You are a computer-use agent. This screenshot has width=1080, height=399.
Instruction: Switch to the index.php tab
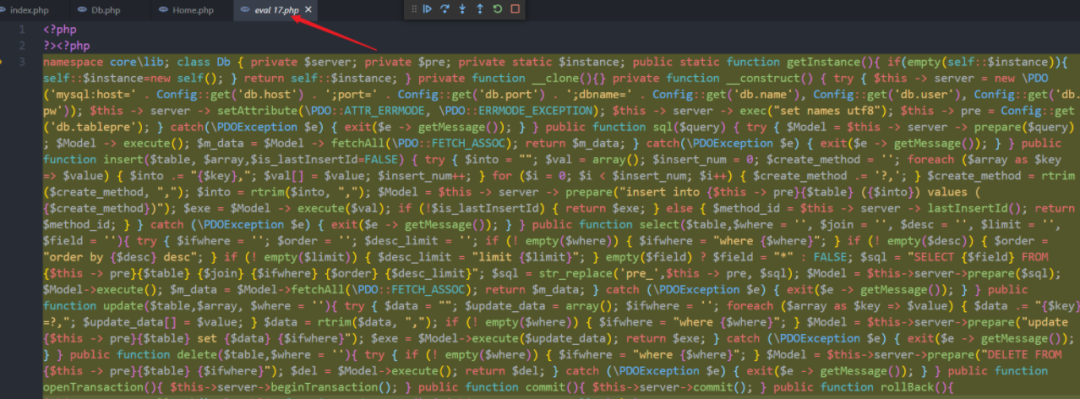coord(29,10)
